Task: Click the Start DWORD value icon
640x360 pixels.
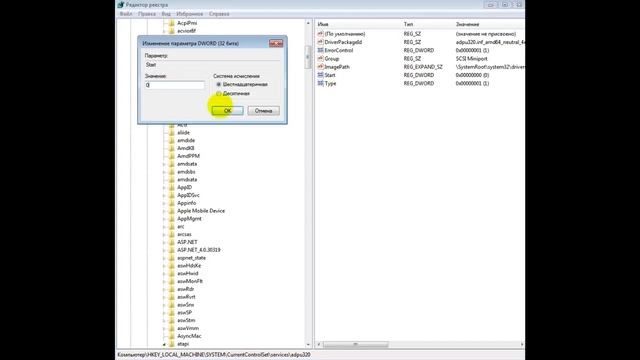Action: (320, 75)
